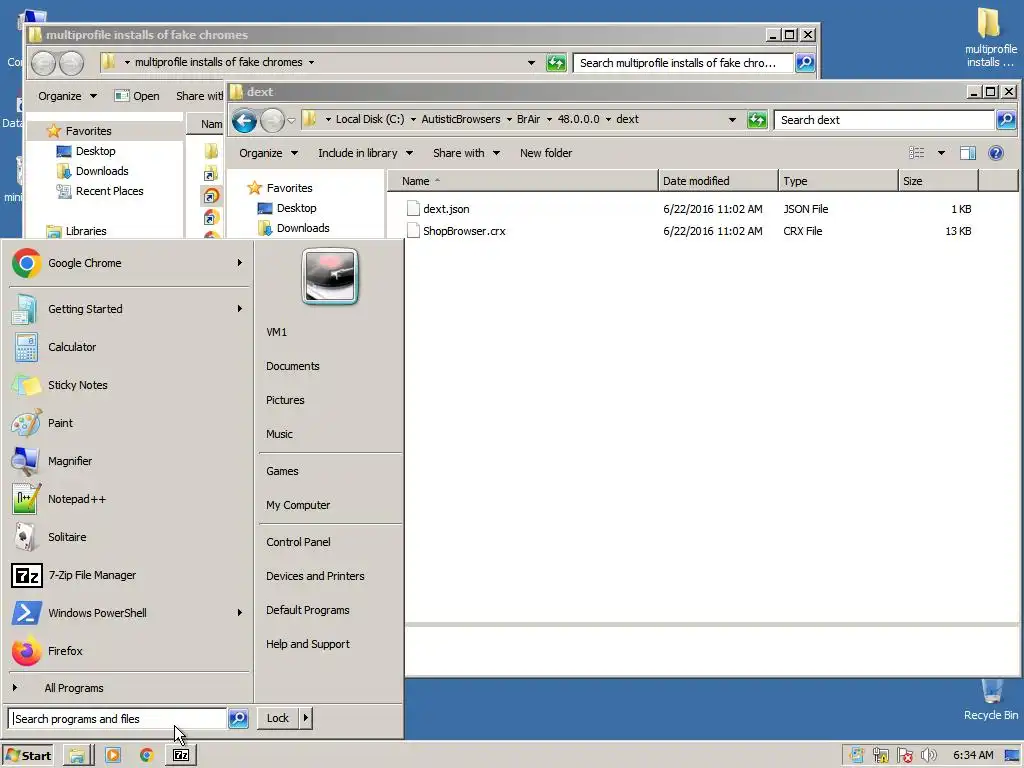Image resolution: width=1024 pixels, height=768 pixels.
Task: Click the user account picture
Action: pos(330,276)
